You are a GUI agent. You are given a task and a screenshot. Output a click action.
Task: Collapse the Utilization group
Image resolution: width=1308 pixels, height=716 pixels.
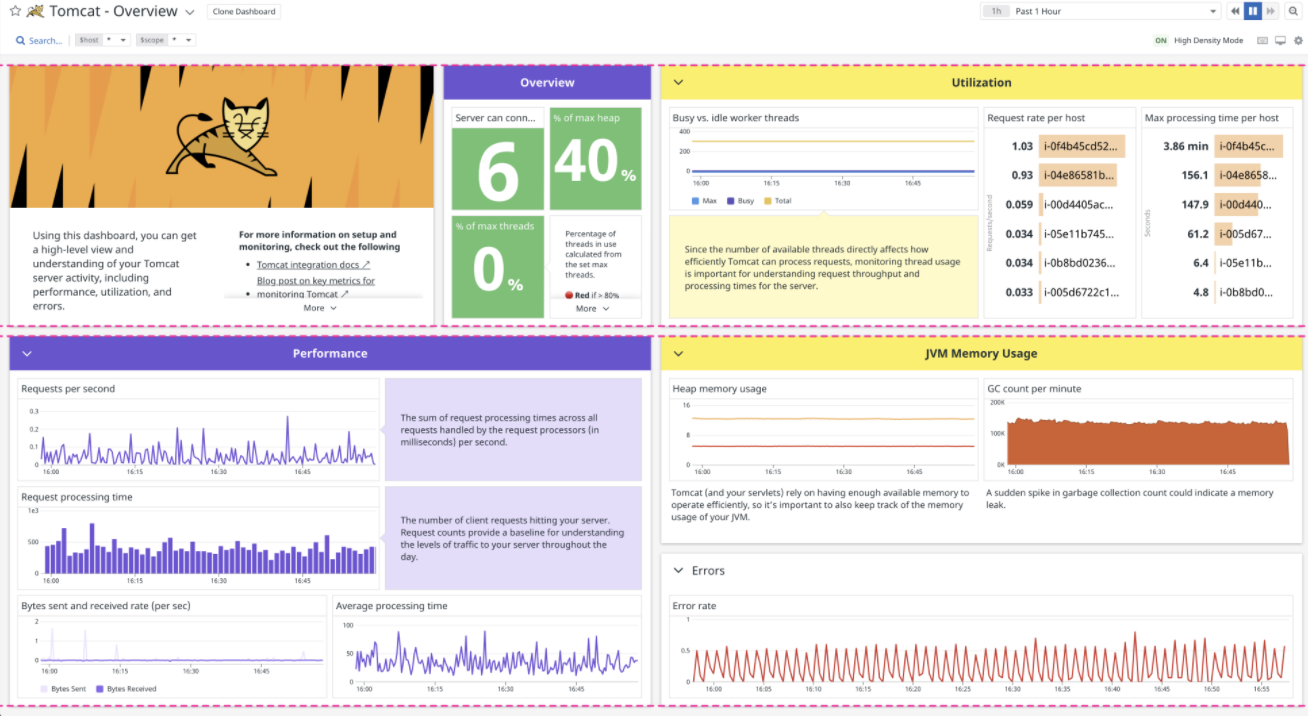pyautogui.click(x=678, y=83)
